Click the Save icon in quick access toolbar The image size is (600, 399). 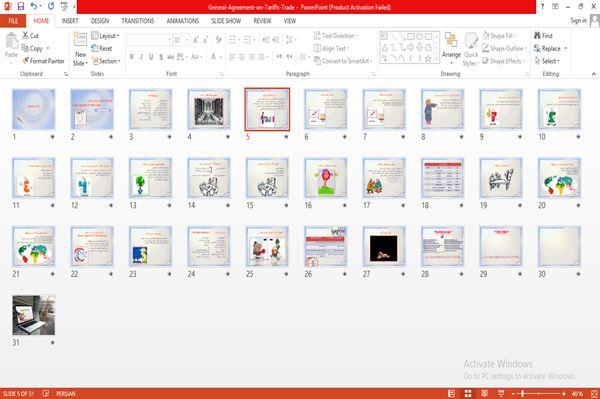click(x=21, y=6)
